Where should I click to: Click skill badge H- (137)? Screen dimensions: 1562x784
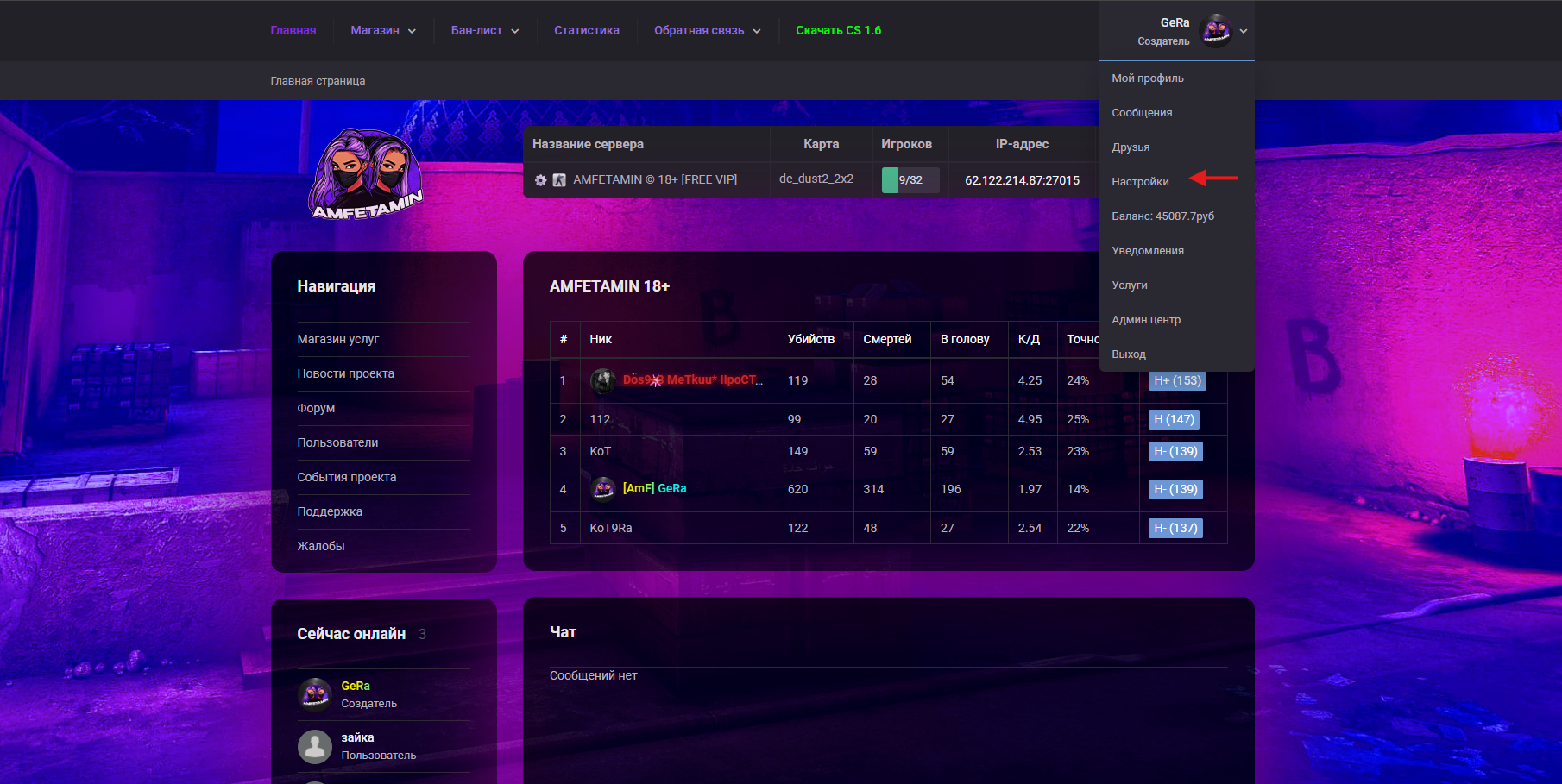(1175, 529)
